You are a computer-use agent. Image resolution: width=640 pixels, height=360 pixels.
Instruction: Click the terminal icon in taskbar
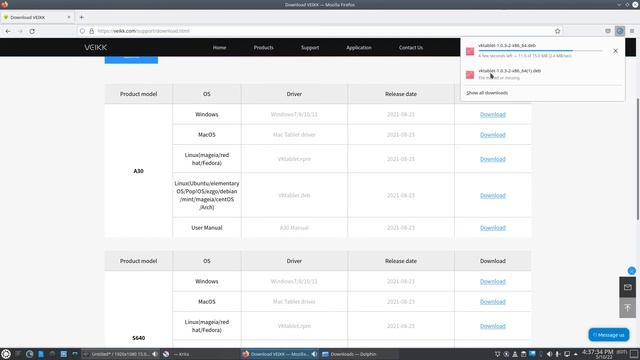click(75, 354)
